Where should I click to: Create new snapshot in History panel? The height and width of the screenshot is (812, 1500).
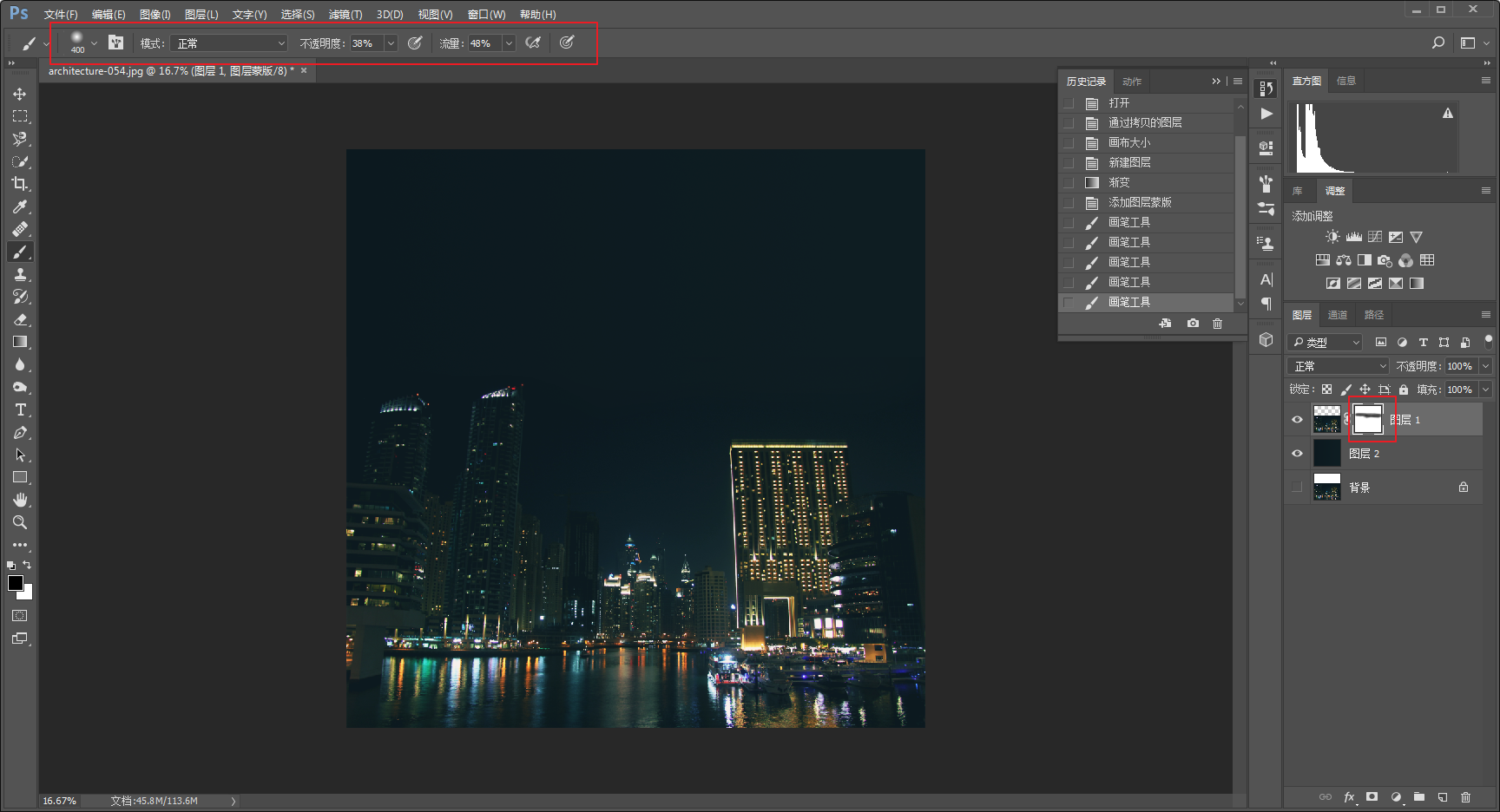[x=1193, y=324]
